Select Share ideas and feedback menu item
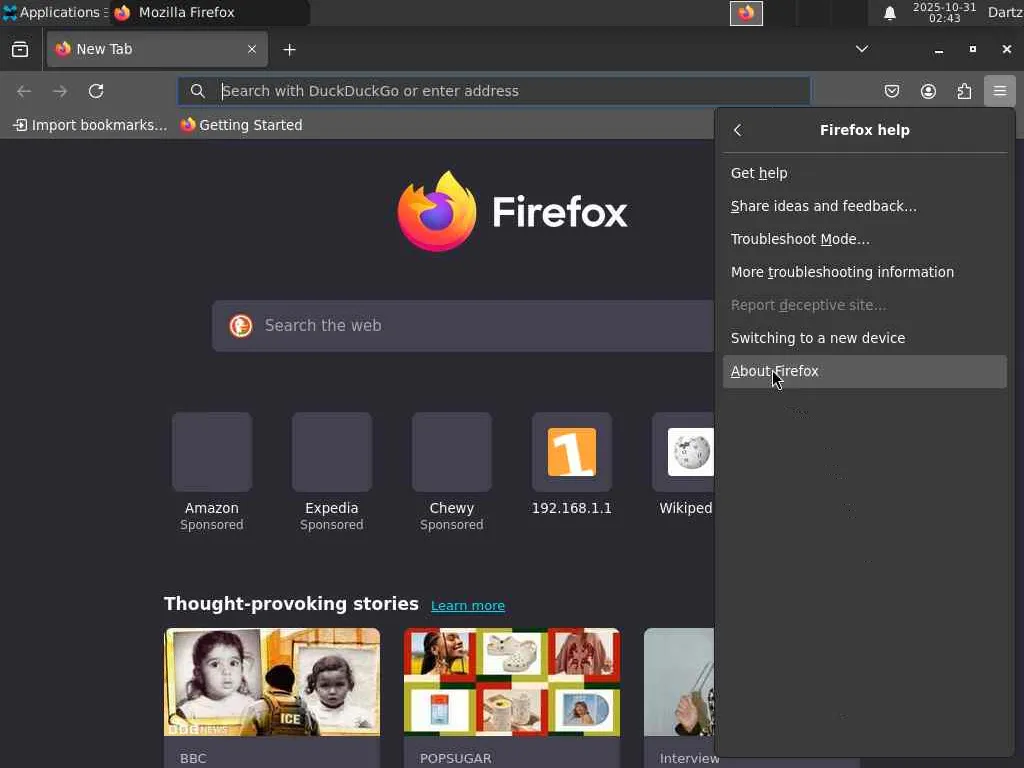Screen dimensions: 1024x768 [864, 206]
